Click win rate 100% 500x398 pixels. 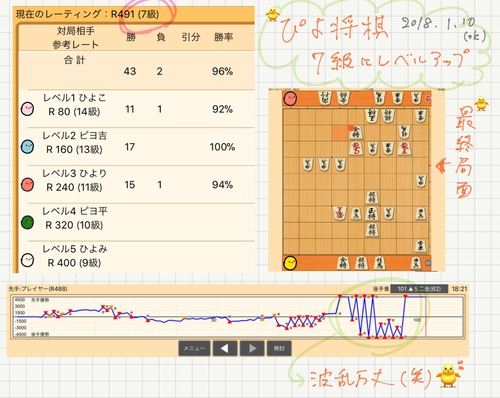click(222, 147)
